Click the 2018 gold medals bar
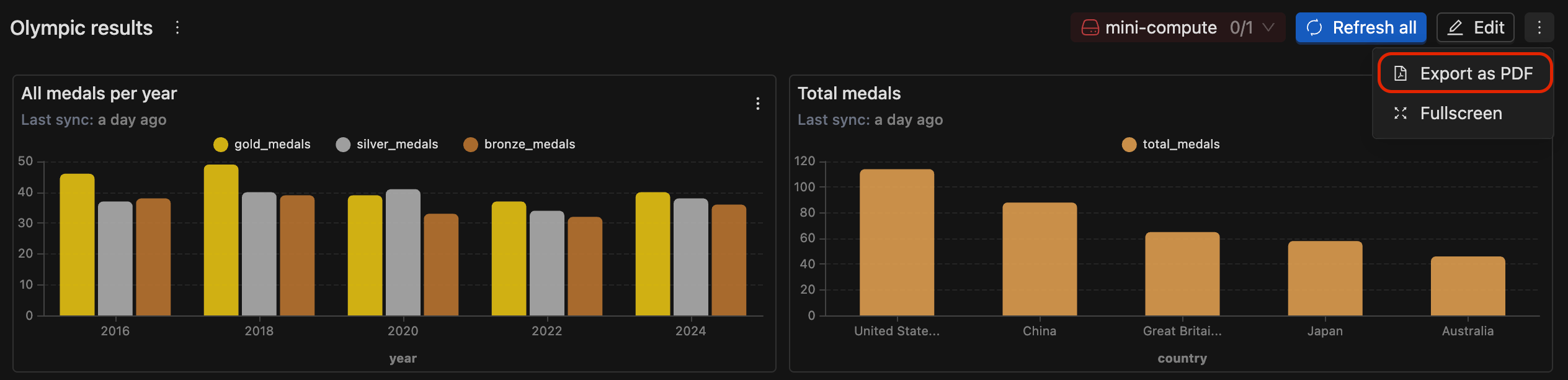 click(x=221, y=240)
